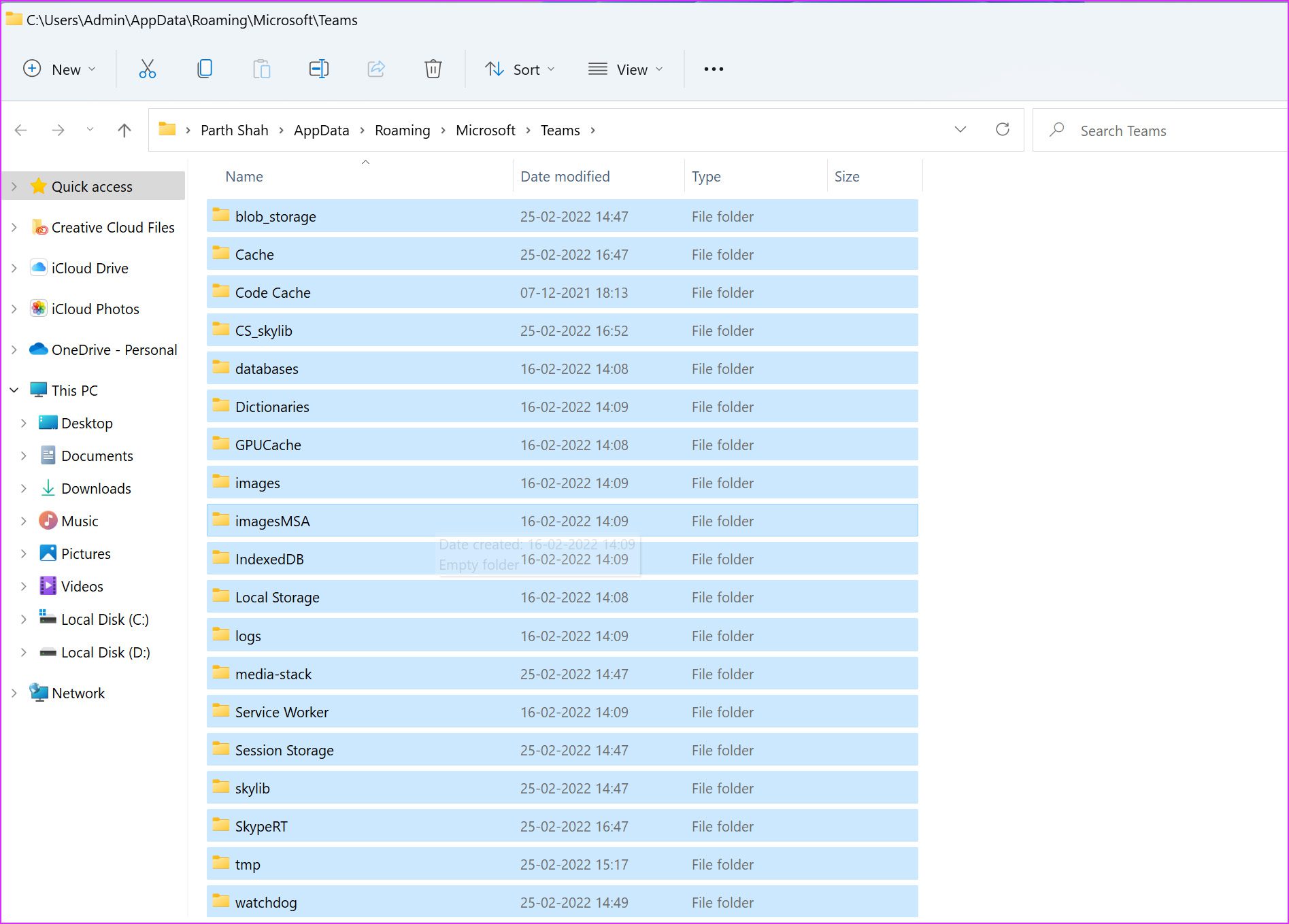1289x924 pixels.
Task: Click the Paste icon in the toolbar
Action: click(x=261, y=69)
